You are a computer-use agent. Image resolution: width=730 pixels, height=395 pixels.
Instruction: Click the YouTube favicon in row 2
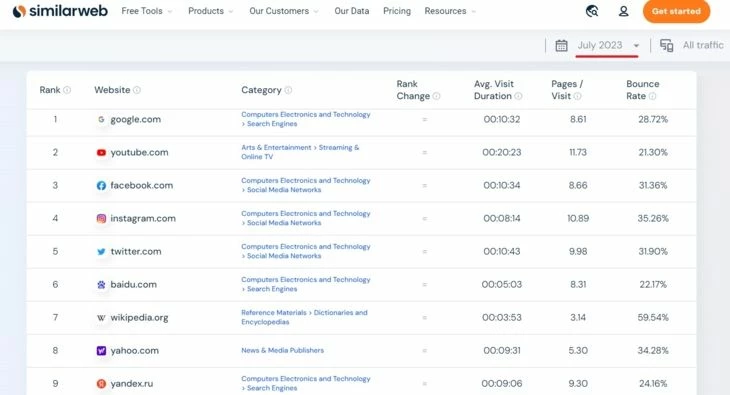[x=101, y=152]
